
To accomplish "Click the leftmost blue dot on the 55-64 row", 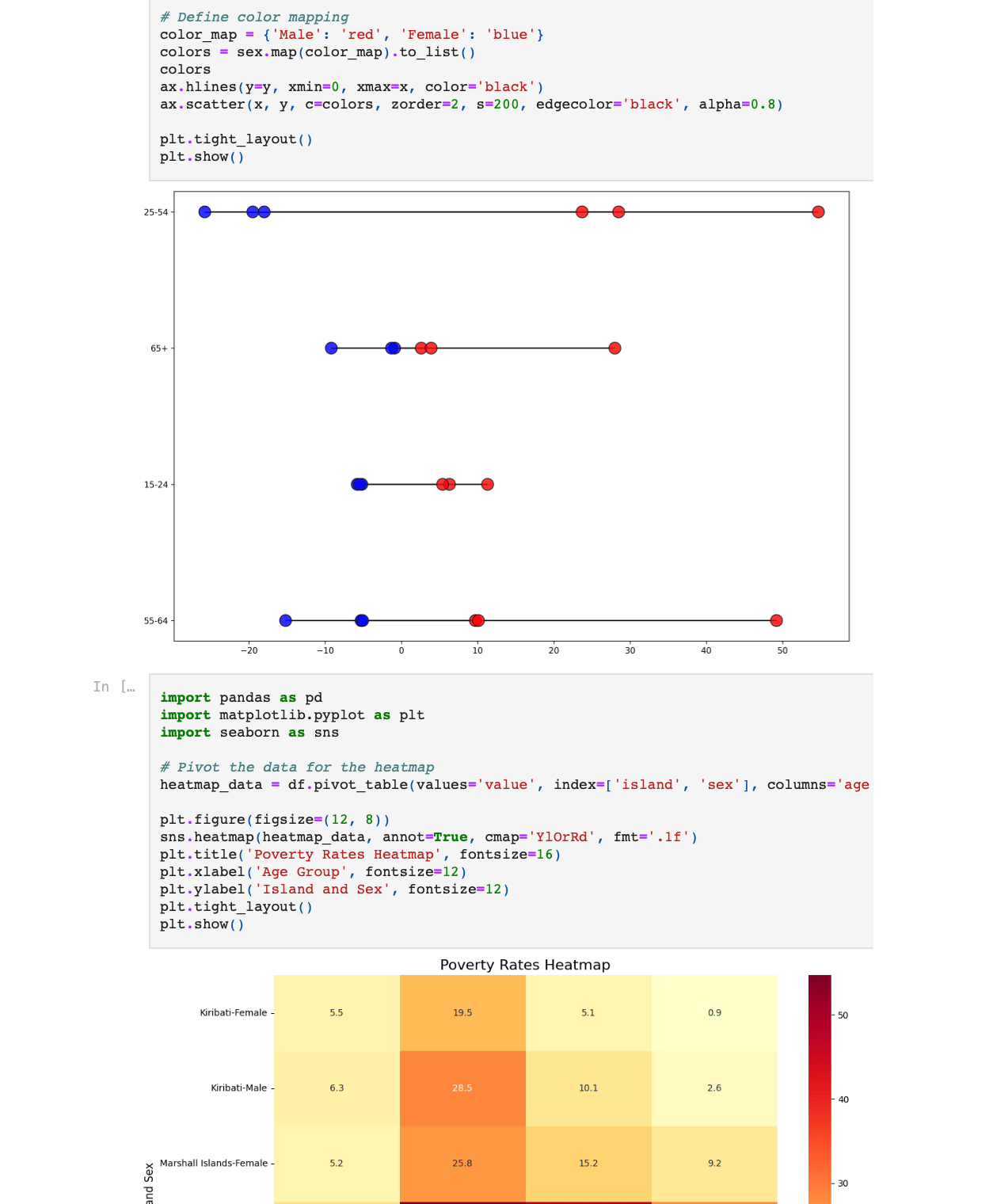I will [285, 621].
